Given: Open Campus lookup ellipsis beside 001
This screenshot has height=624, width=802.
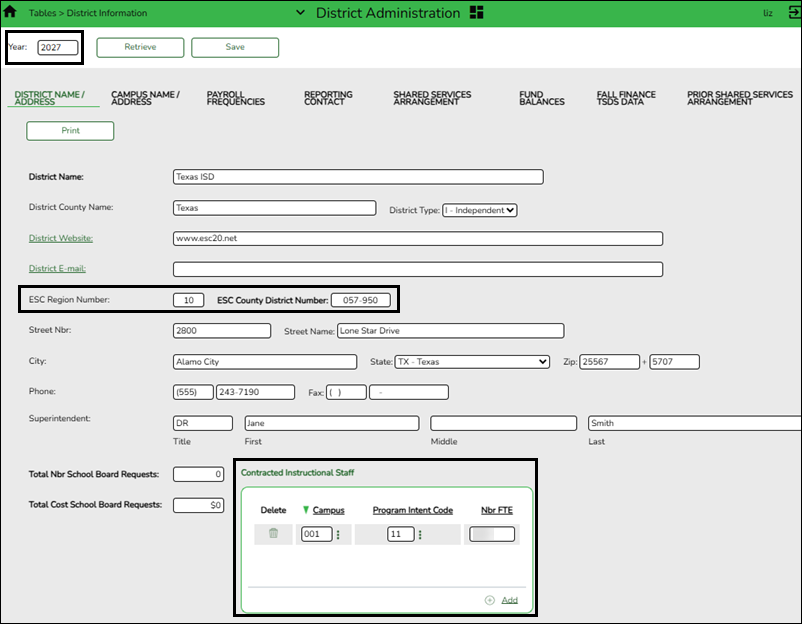Looking at the screenshot, I should coord(338,534).
